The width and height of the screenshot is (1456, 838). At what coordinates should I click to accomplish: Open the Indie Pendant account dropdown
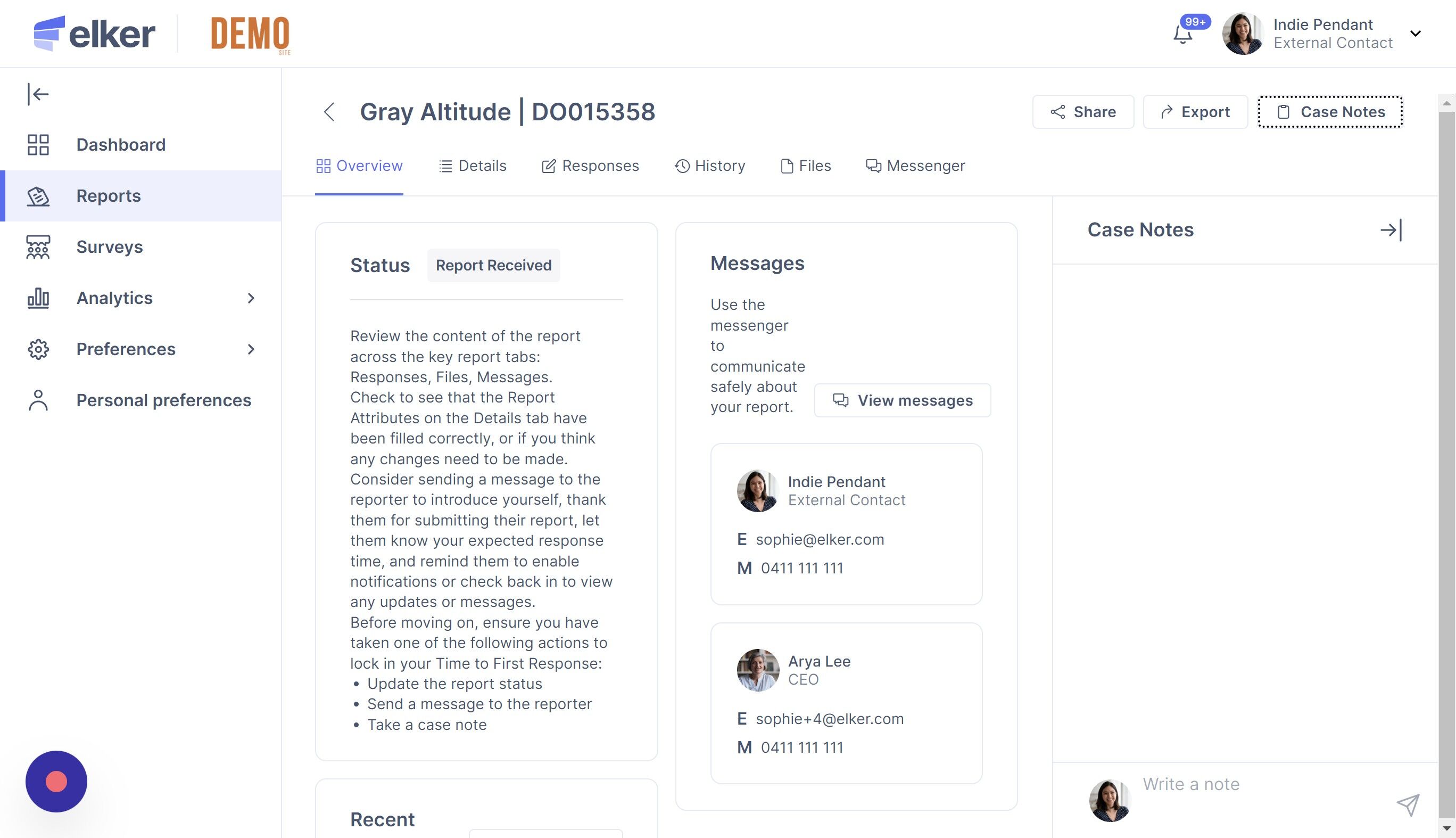(x=1415, y=34)
